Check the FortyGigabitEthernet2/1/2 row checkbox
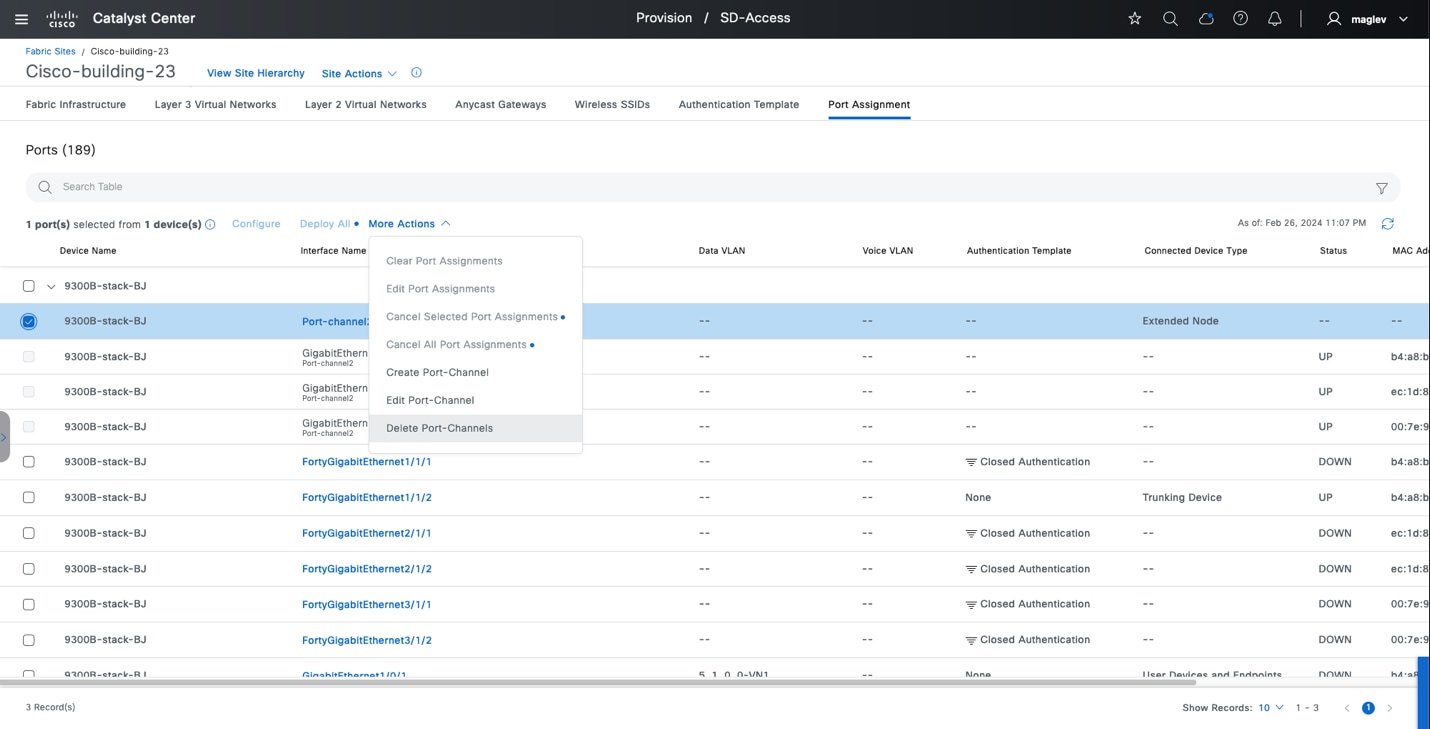Viewport: 1430px width, 729px height. point(29,569)
